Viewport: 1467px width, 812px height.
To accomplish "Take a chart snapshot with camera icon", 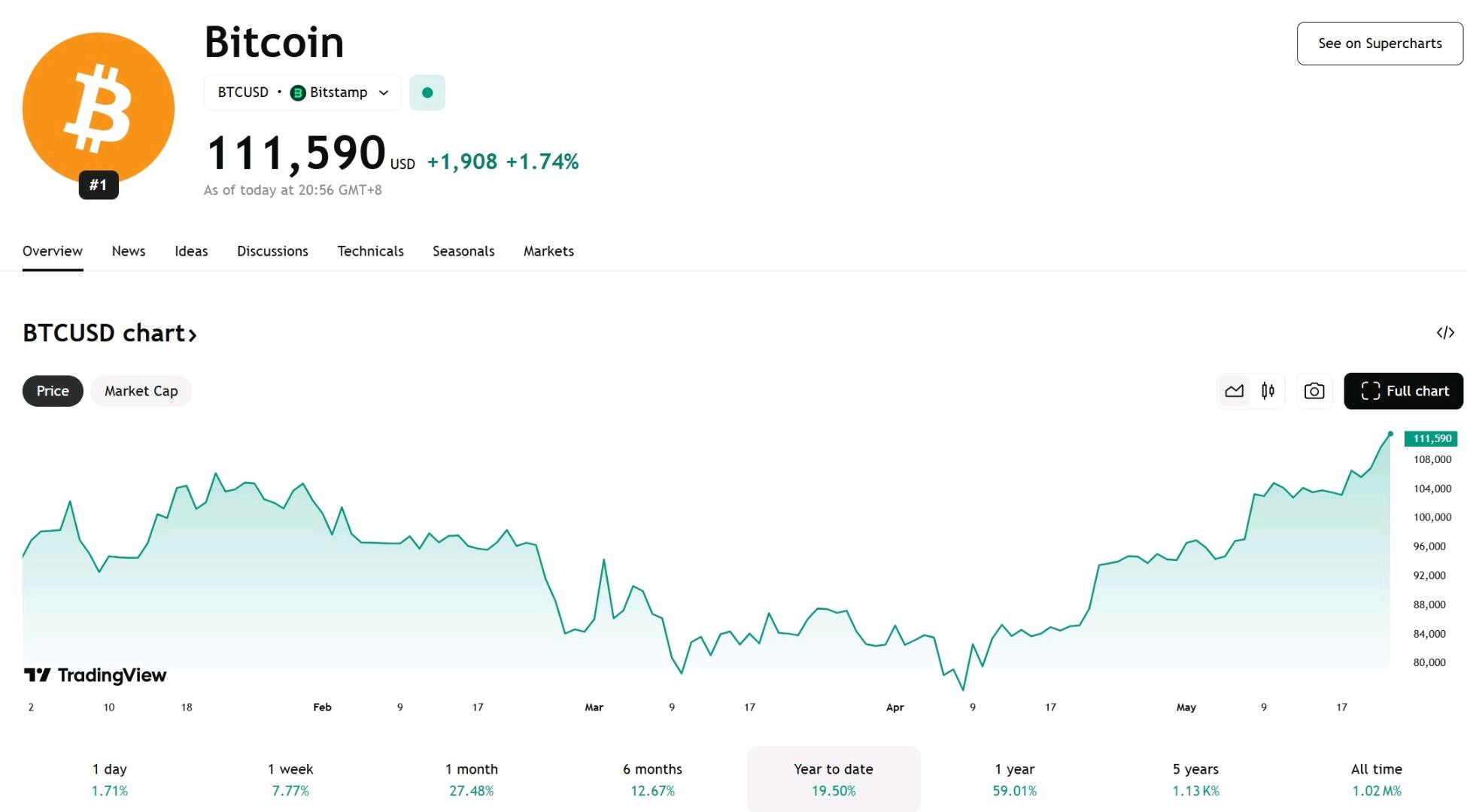I will [x=1314, y=391].
